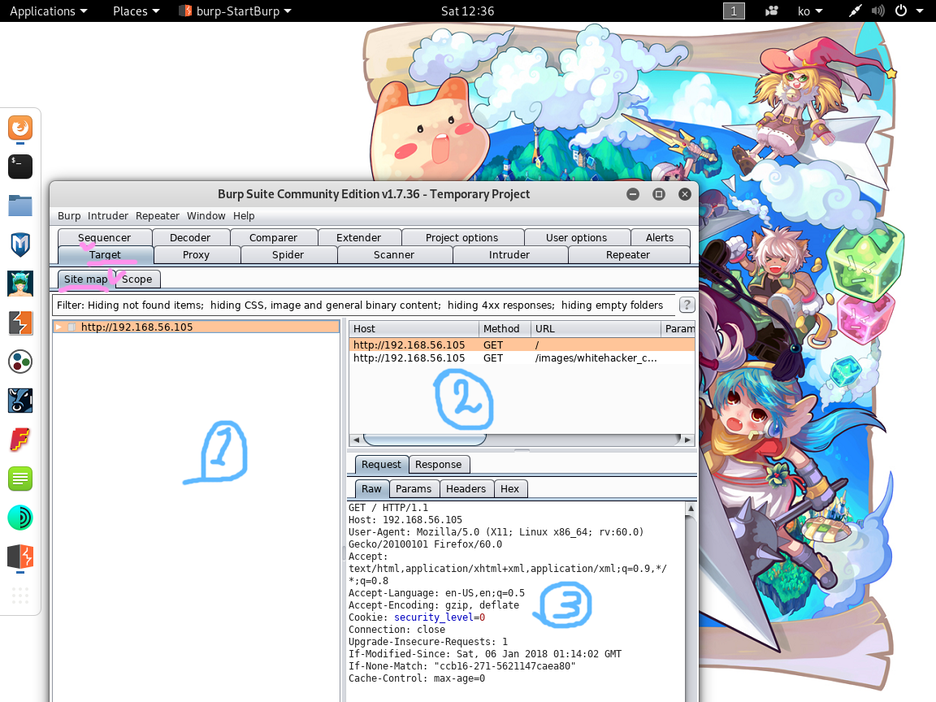
Task: Select the running Burp dock icon
Action: point(20,556)
